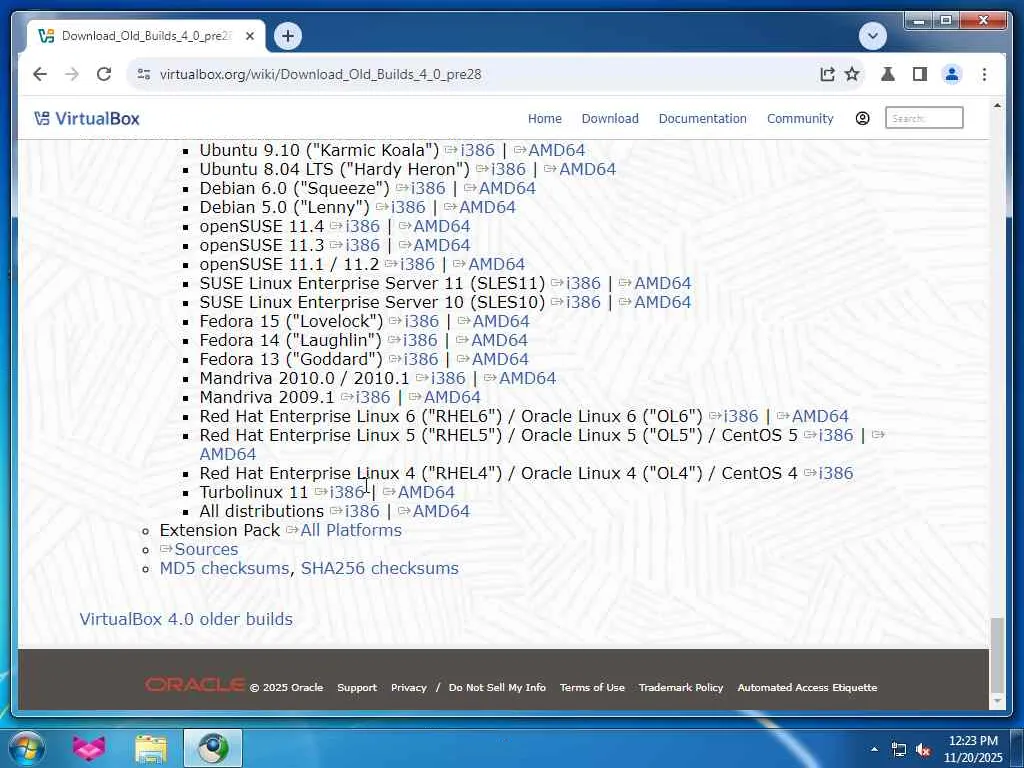This screenshot has width=1024, height=768.
Task: Open the network tray icon
Action: click(899, 750)
